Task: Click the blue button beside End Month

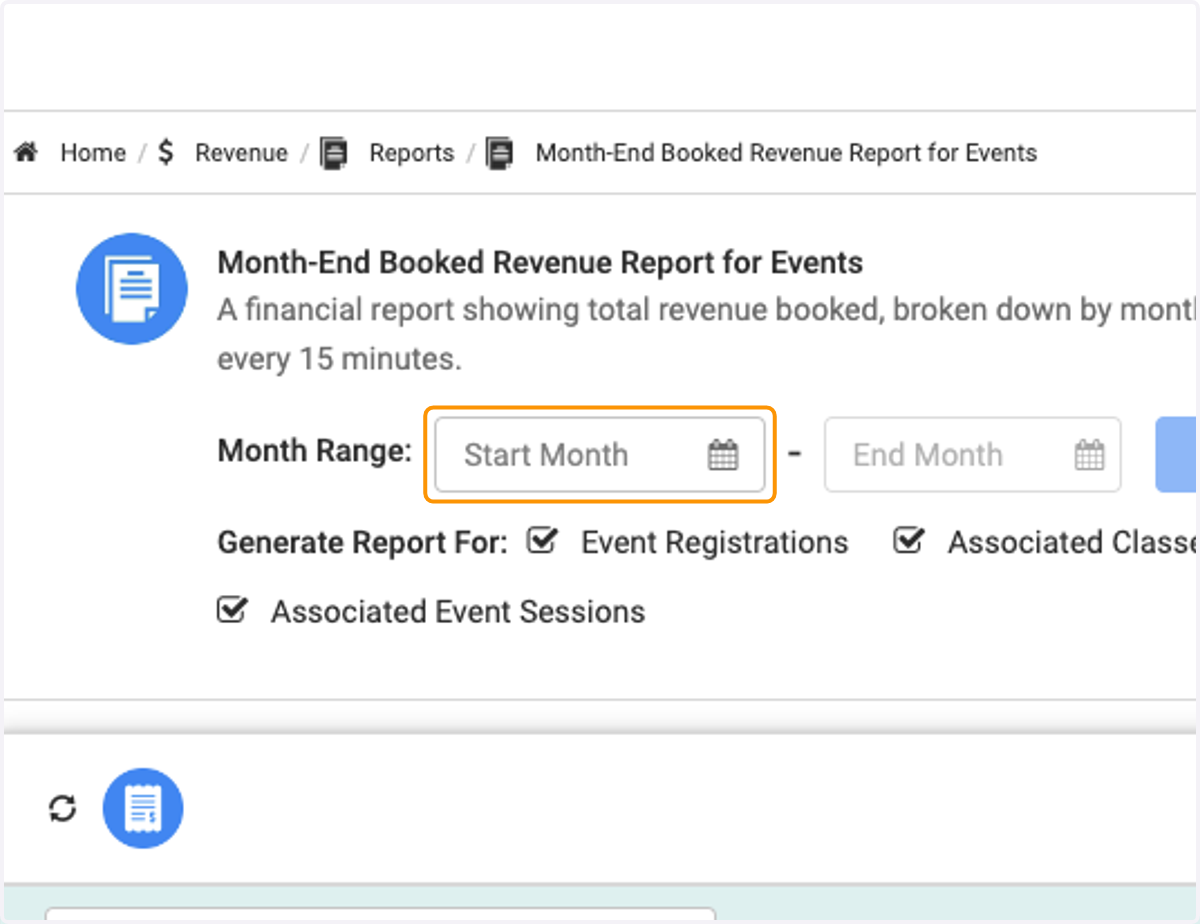Action: (x=1177, y=455)
